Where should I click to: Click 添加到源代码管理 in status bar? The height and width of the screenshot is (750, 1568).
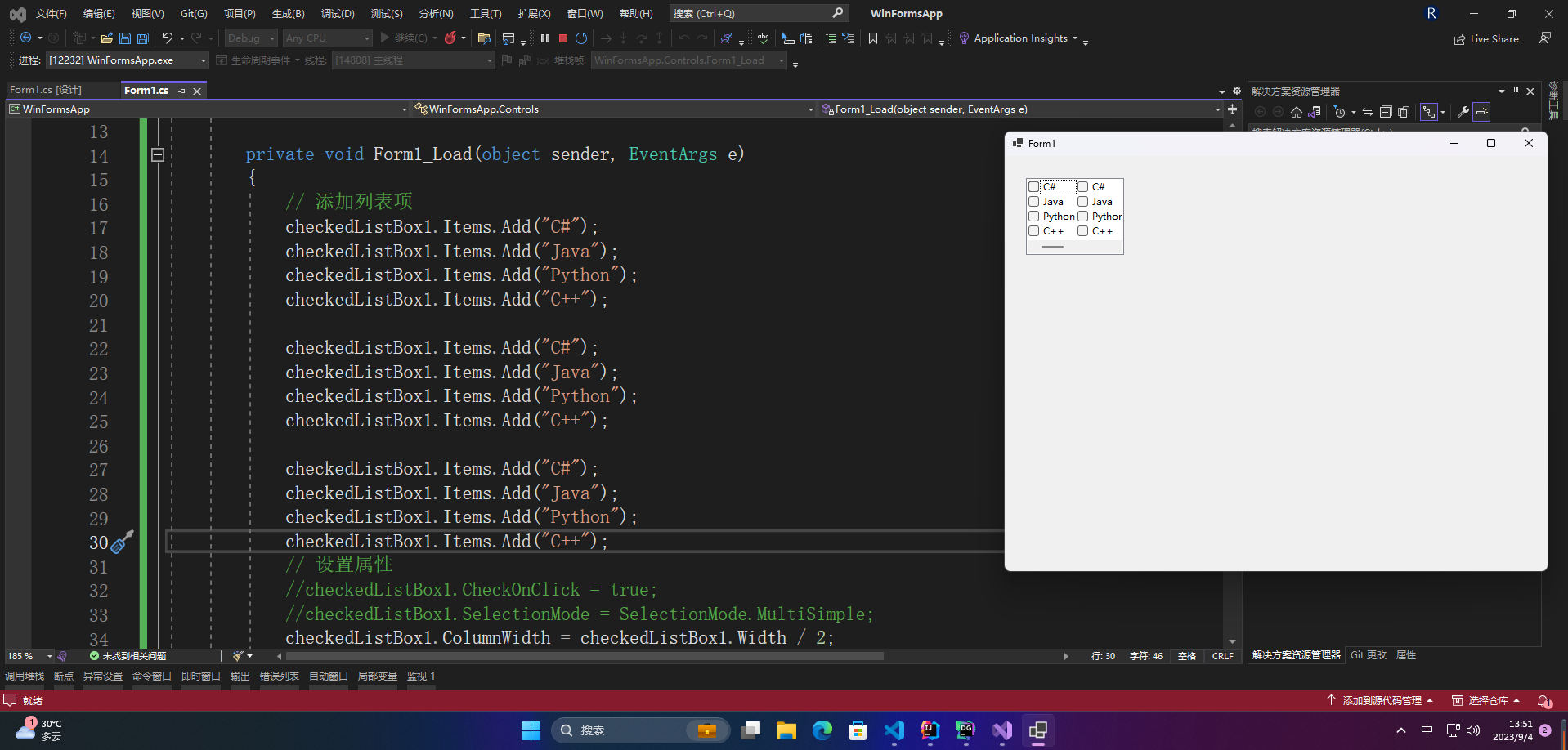tap(1380, 701)
